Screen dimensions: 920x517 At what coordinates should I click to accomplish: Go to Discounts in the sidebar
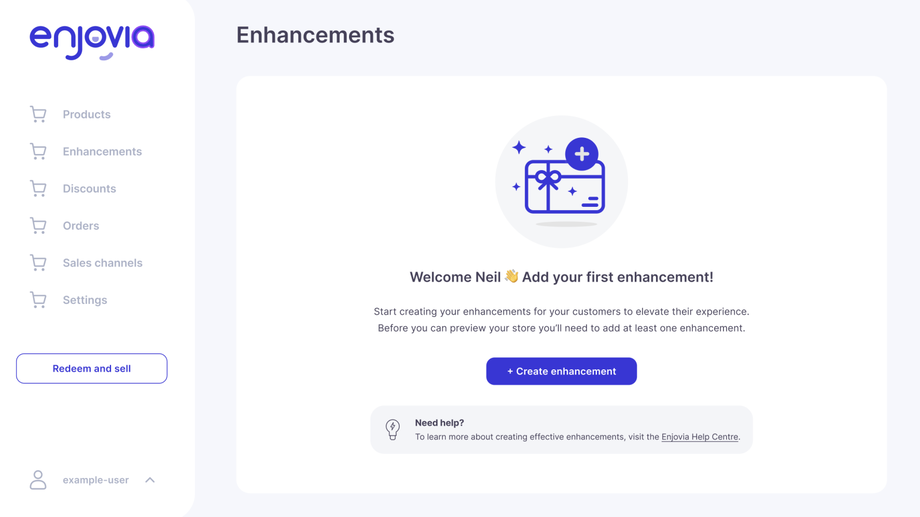pos(89,189)
